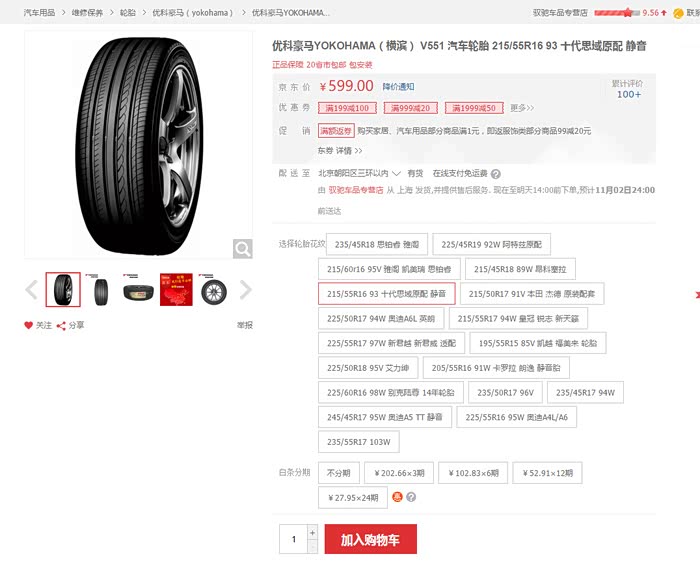
Task: Click the previous thumbnail arrow
Action: point(32,290)
